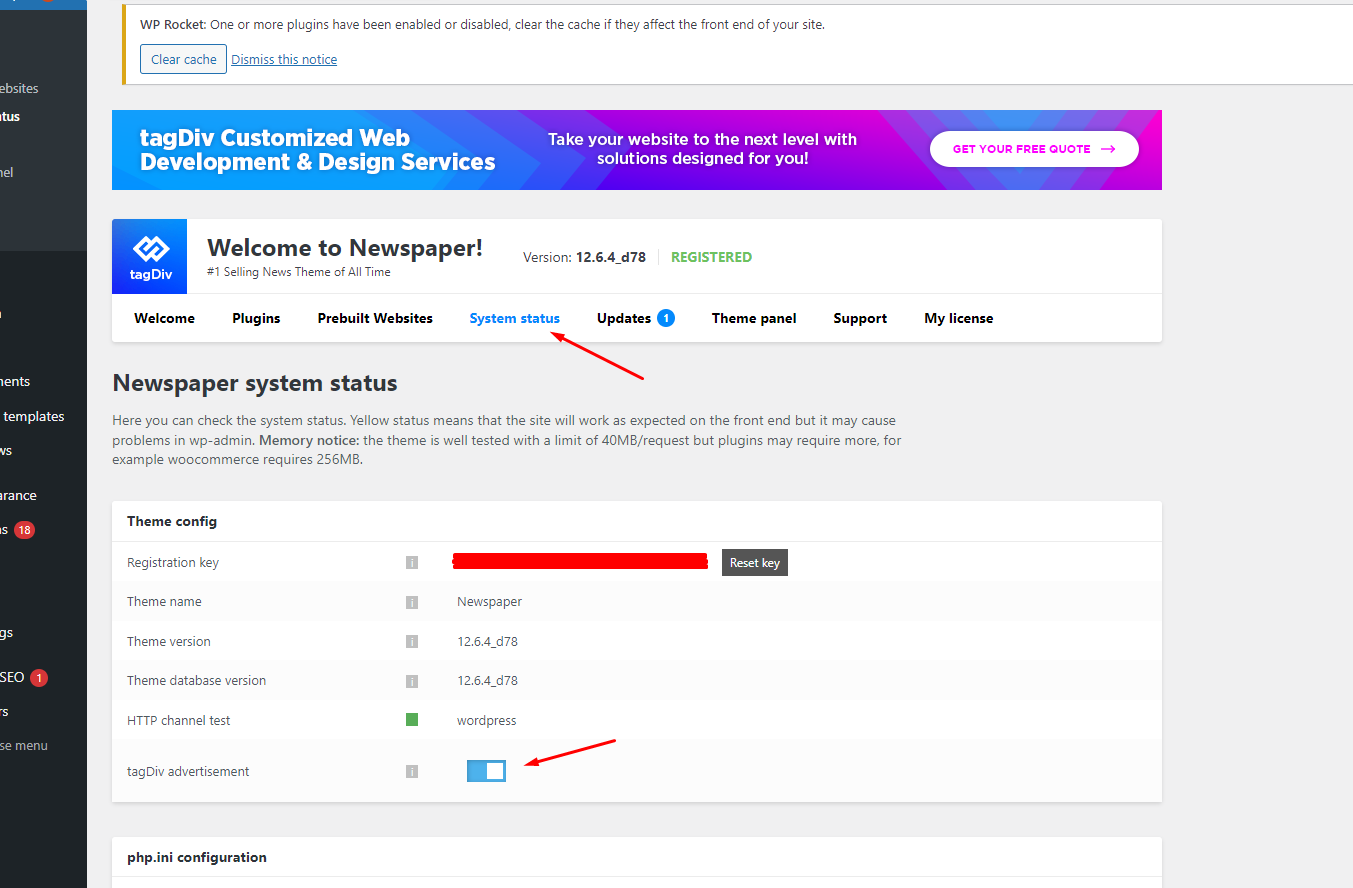Click the wordpress value in HTTP channel test
1353x888 pixels.
(x=487, y=721)
